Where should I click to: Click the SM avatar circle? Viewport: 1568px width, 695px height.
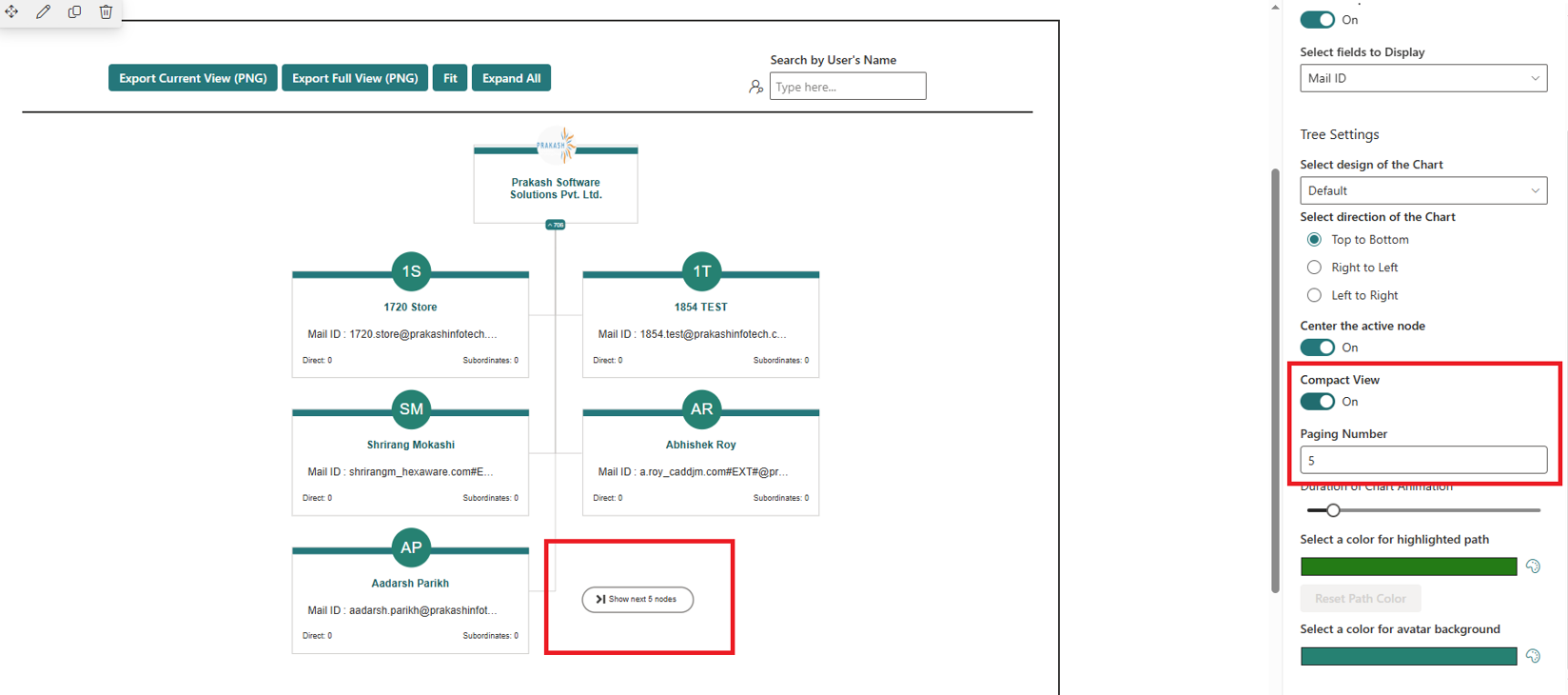pos(411,409)
